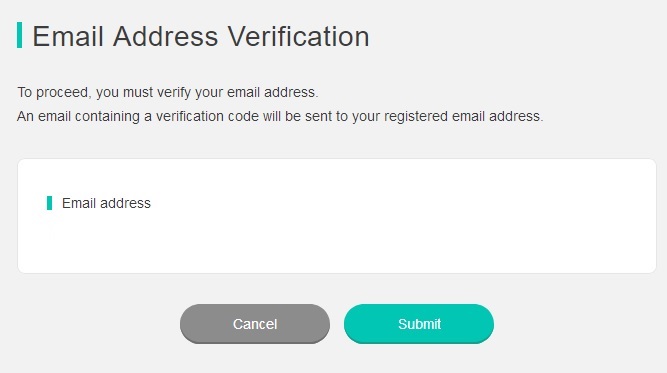The image size is (667, 373).
Task: Click the teal marker beside Email address label
Action: 49,203
